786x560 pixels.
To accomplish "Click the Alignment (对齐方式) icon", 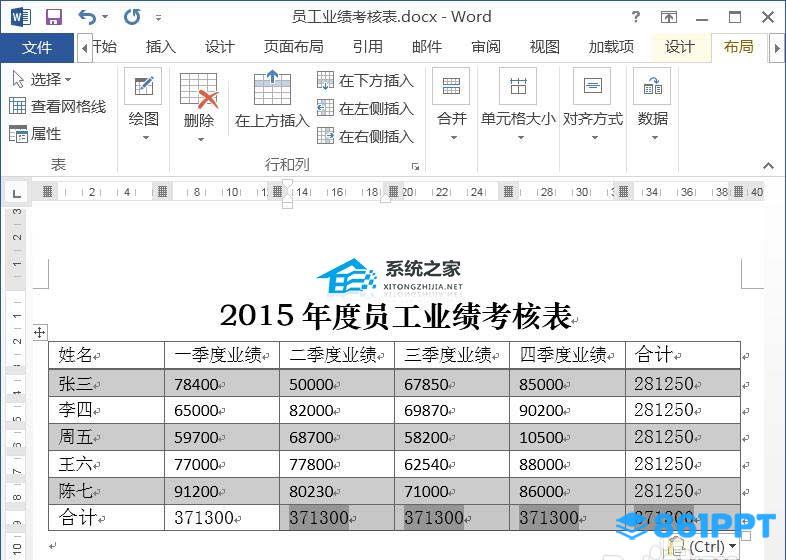I will (593, 86).
